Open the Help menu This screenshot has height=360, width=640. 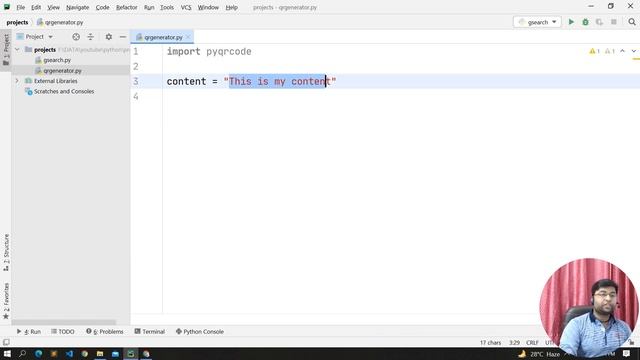click(231, 7)
